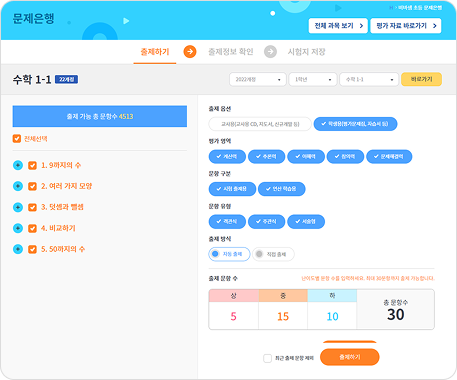Toggle the 창의력 evaluation chip

pos(345,156)
